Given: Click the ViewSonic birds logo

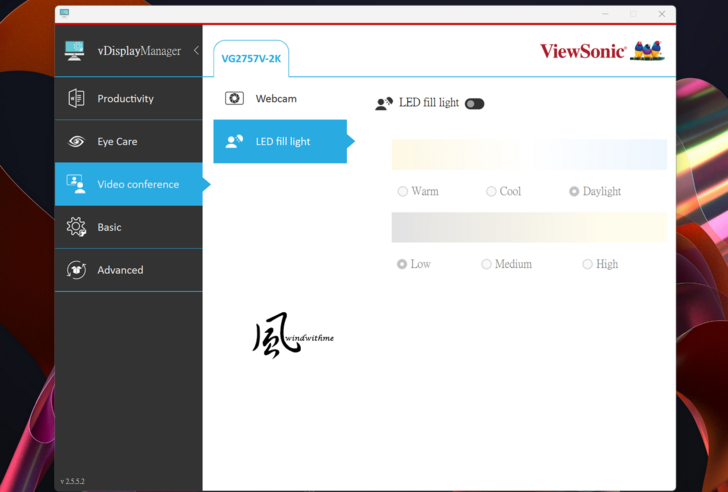Looking at the screenshot, I should (x=648, y=50).
